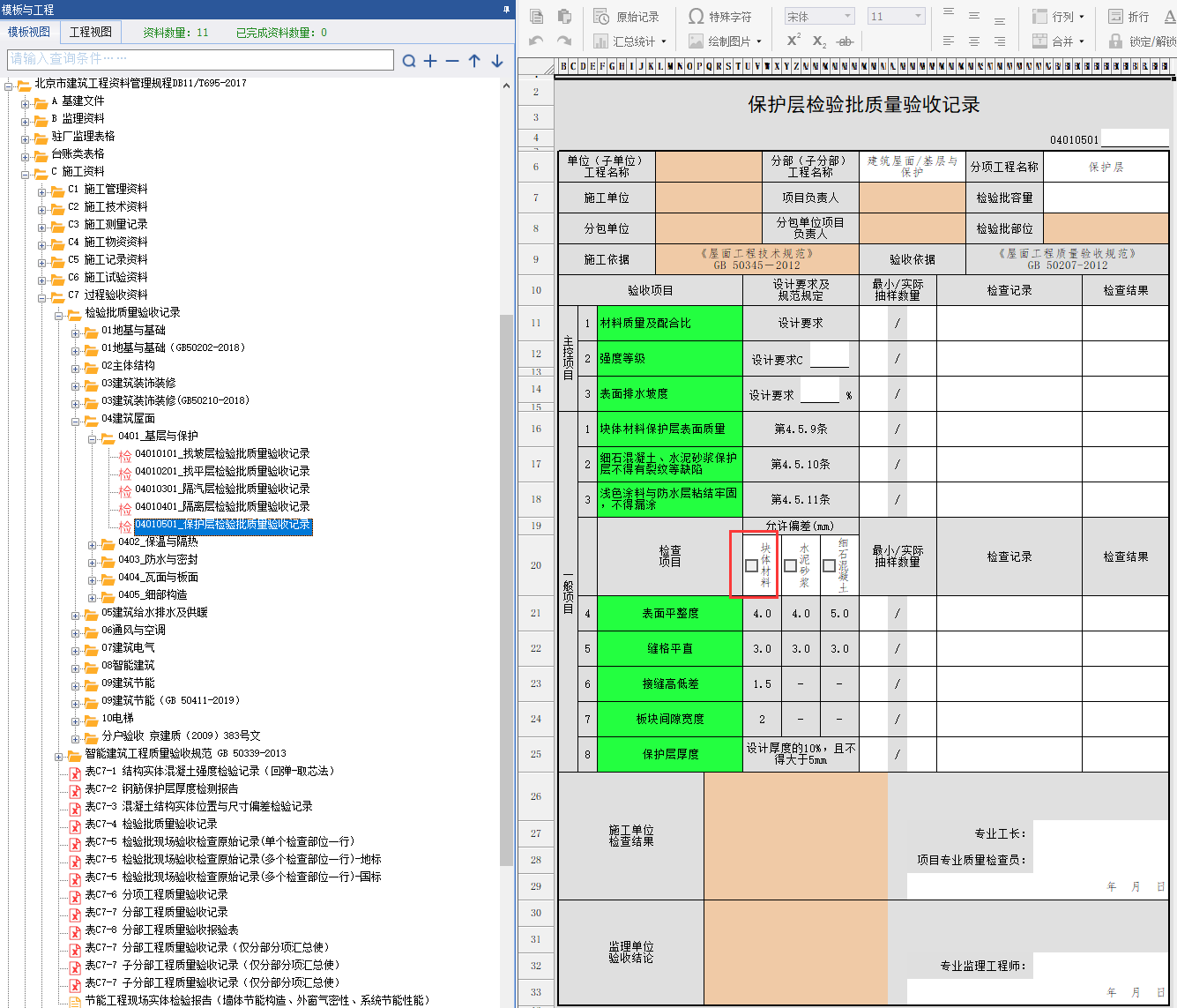Click the paste icon in the toolbar
The height and width of the screenshot is (1008, 1177).
(564, 16)
